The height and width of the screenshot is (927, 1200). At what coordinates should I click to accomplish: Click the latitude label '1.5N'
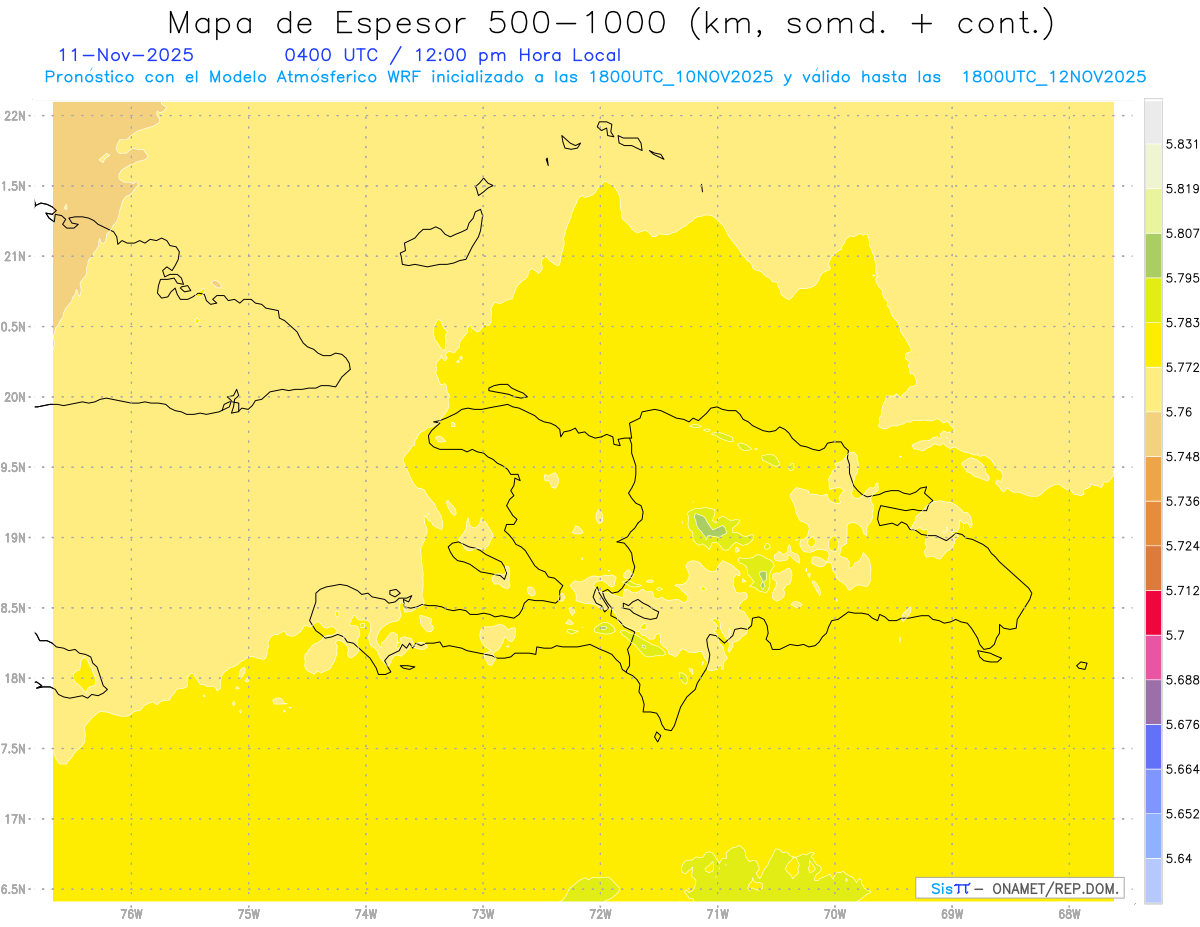tap(14, 186)
